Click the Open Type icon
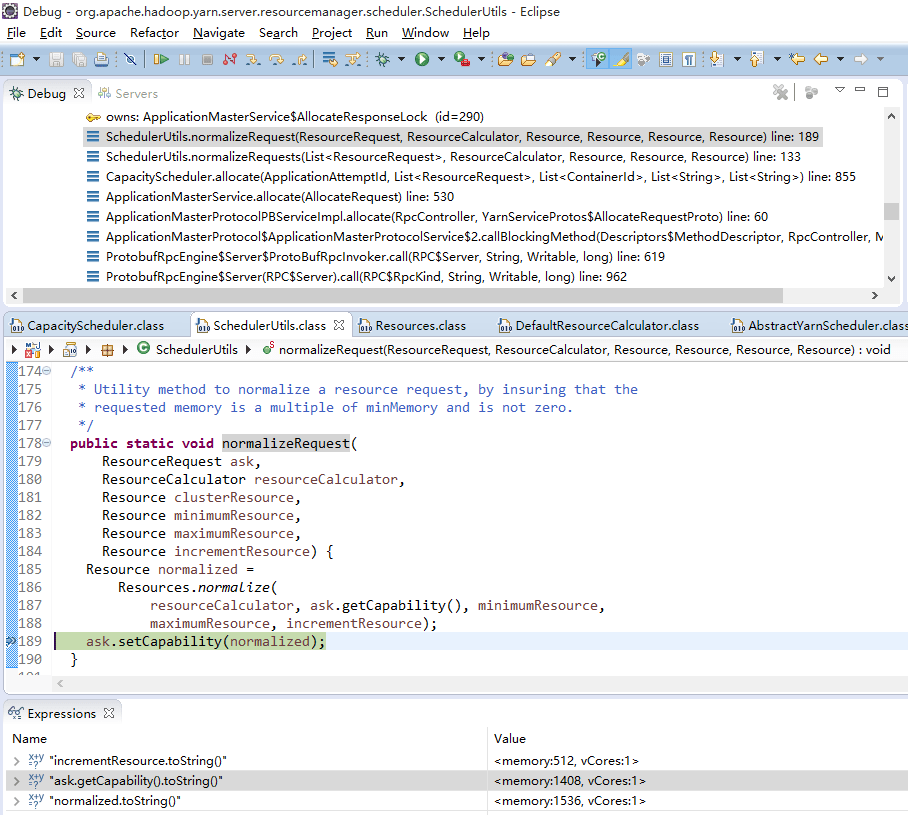 (506, 59)
